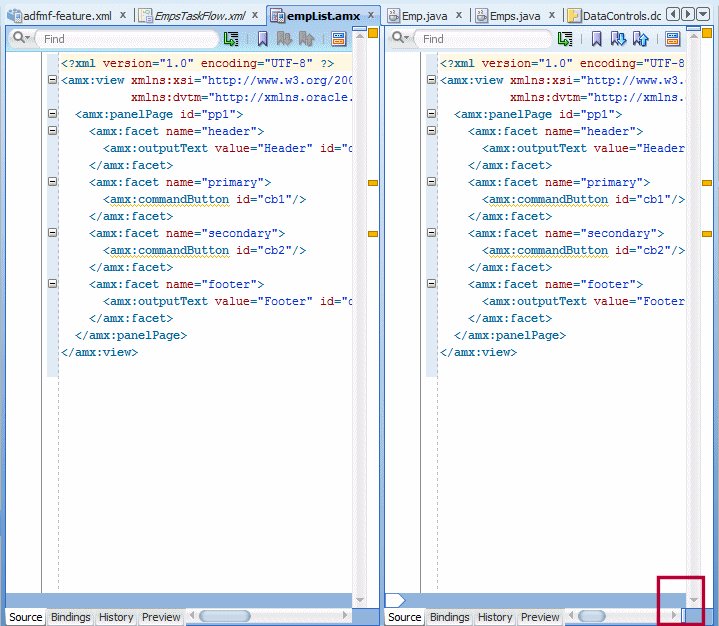Close the Emps.java tab
The height and width of the screenshot is (626, 719).
click(552, 15)
